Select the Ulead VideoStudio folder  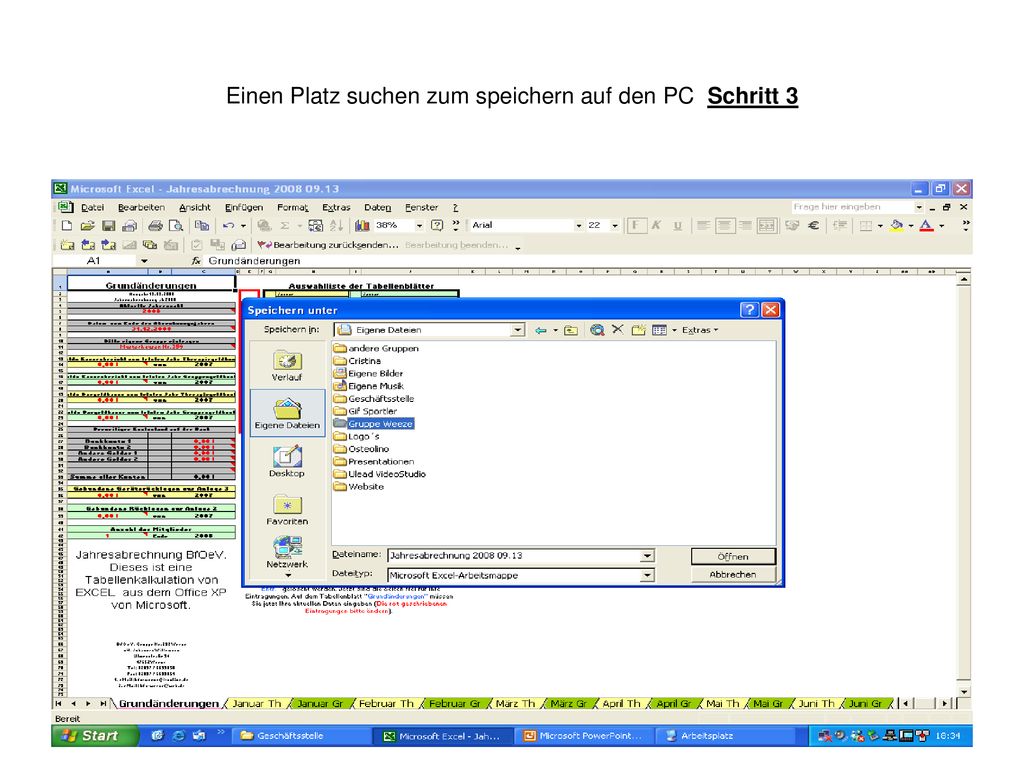[x=379, y=474]
